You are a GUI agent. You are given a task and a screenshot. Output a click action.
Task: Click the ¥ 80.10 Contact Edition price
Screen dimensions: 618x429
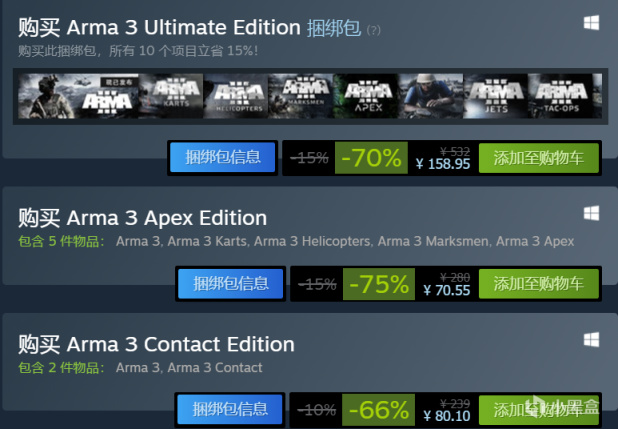click(446, 417)
